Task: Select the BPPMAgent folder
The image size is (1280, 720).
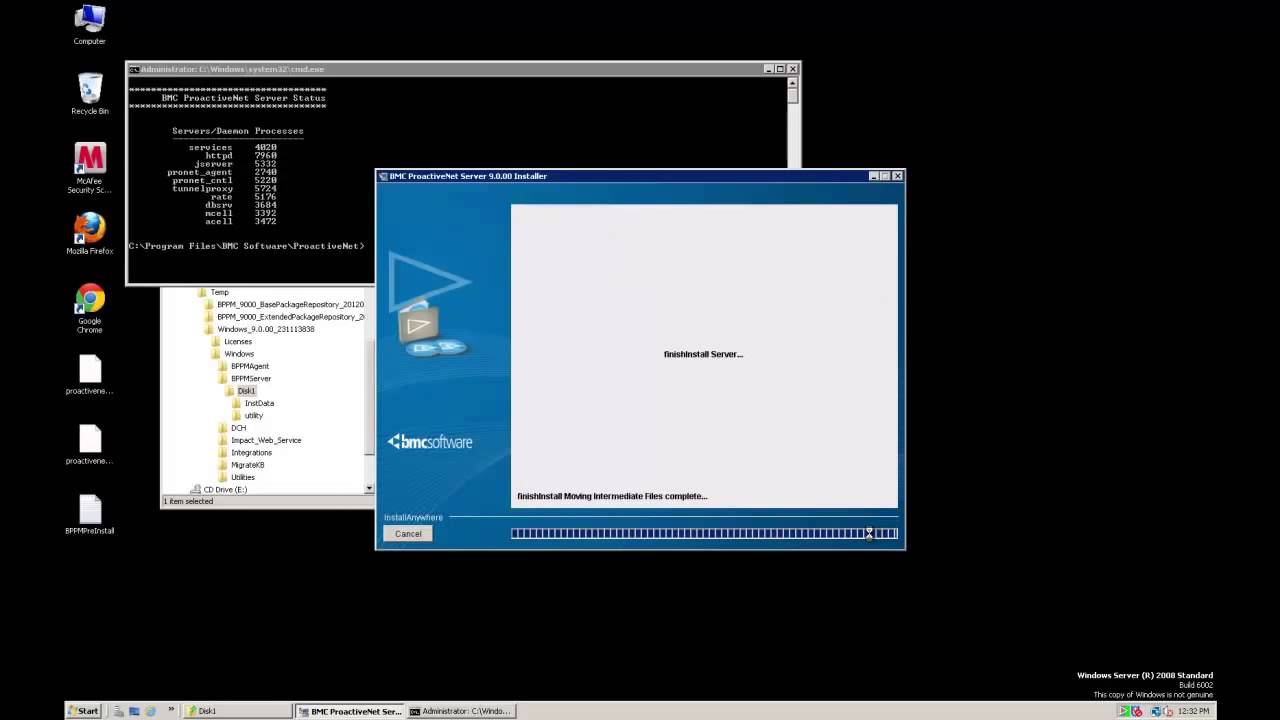Action: [244, 366]
